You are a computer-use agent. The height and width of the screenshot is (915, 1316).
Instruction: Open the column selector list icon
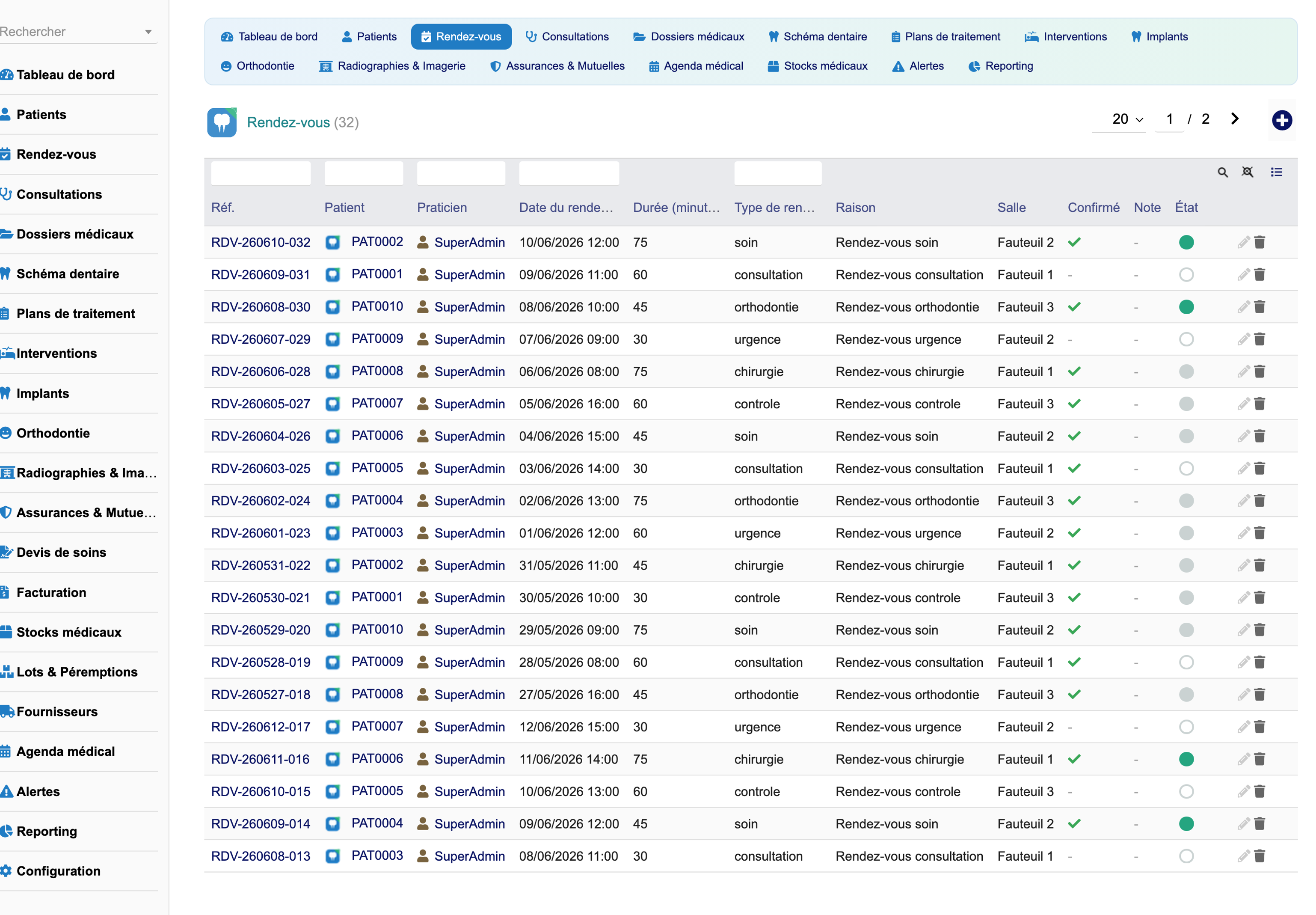tap(1276, 172)
